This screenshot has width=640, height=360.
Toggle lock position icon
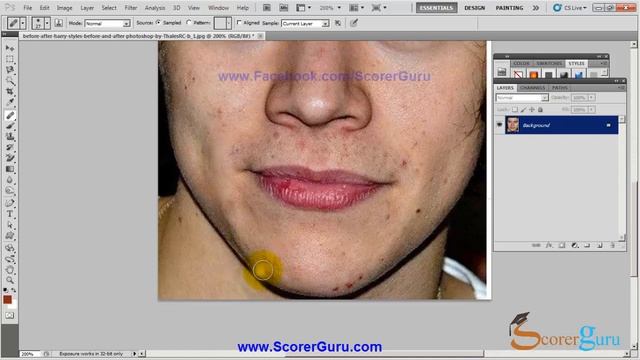[532, 109]
